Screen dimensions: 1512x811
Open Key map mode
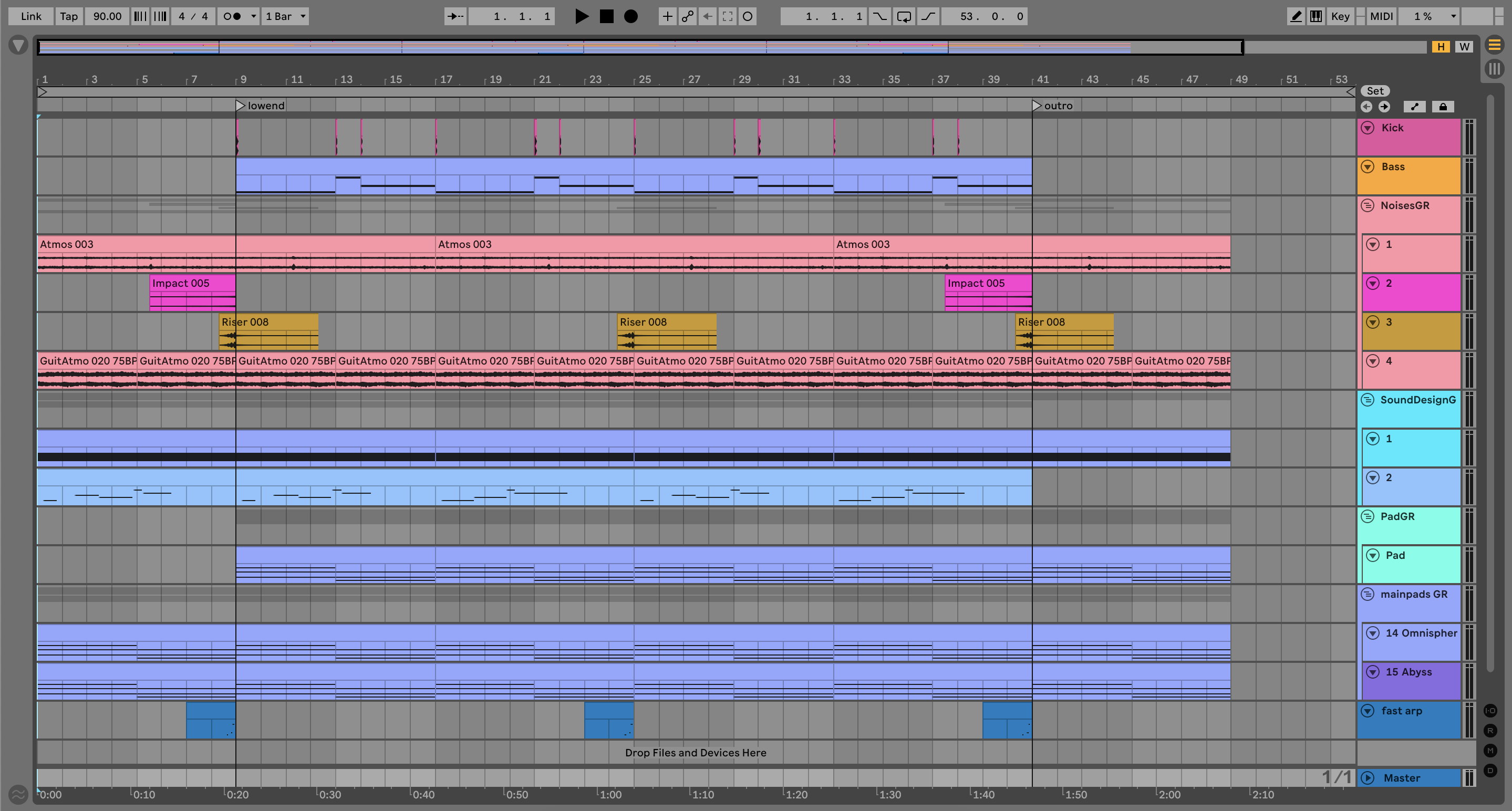[x=1340, y=16]
